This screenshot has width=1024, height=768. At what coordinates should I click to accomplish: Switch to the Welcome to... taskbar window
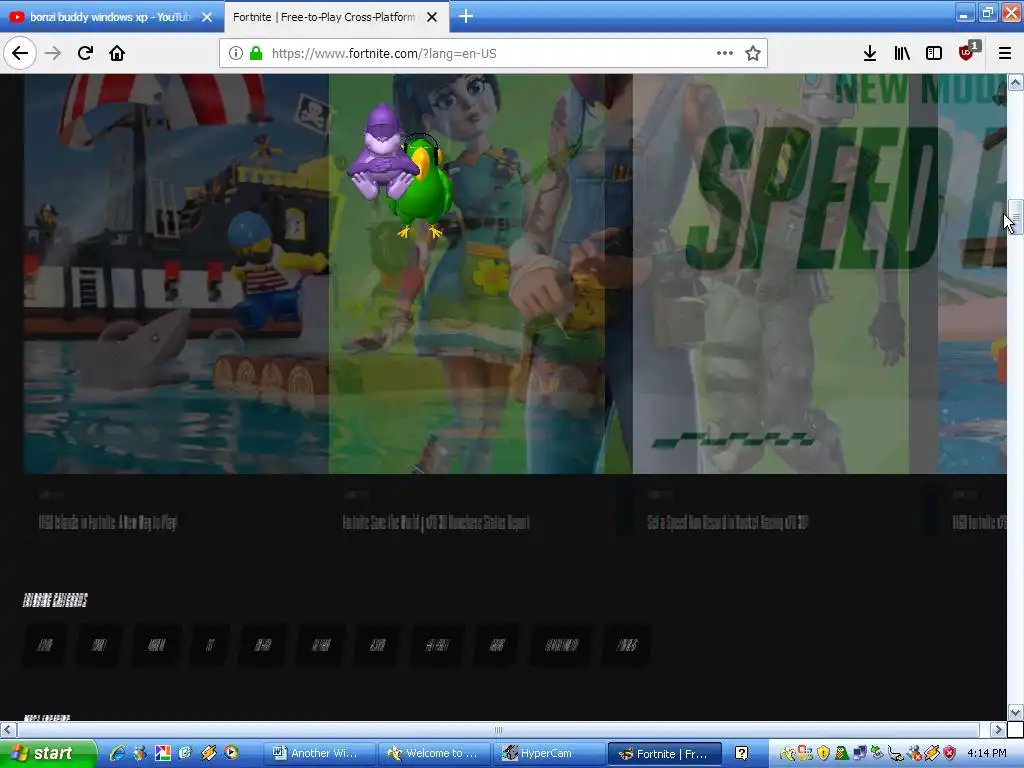(434, 754)
